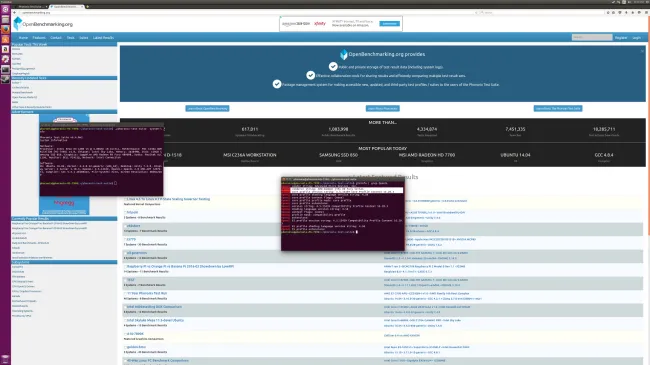Open a new browser tab with plus button
This screenshot has width=650, height=365.
[87, 7]
